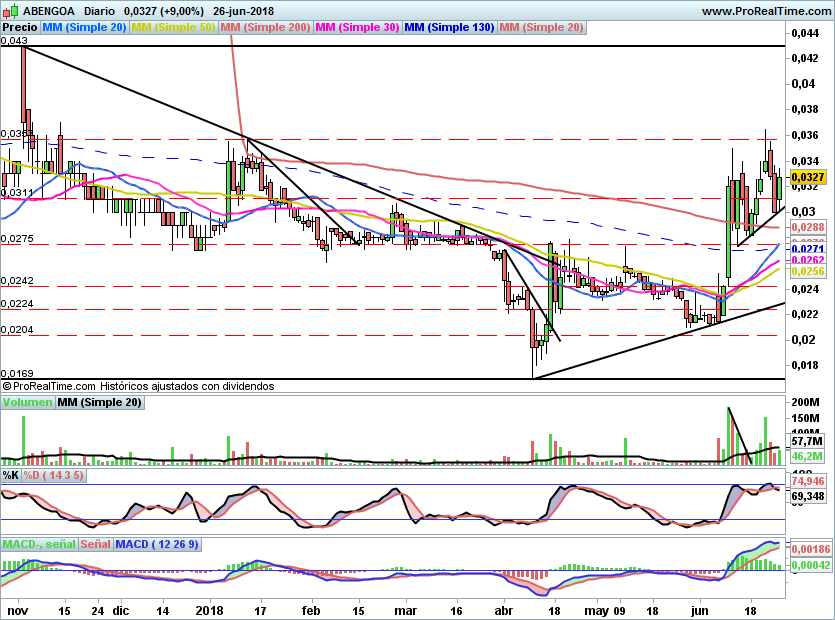Click the %K stochastic label
This screenshot has height=620, width=835.
pos(11,475)
